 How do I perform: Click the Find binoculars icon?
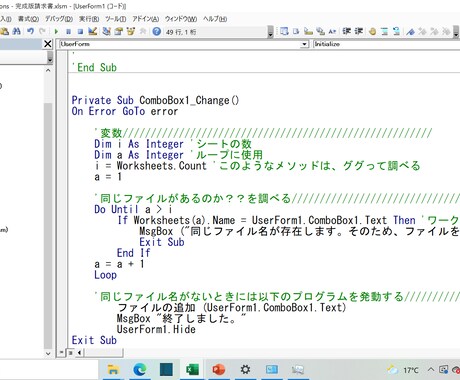pyautogui.click(x=16, y=31)
